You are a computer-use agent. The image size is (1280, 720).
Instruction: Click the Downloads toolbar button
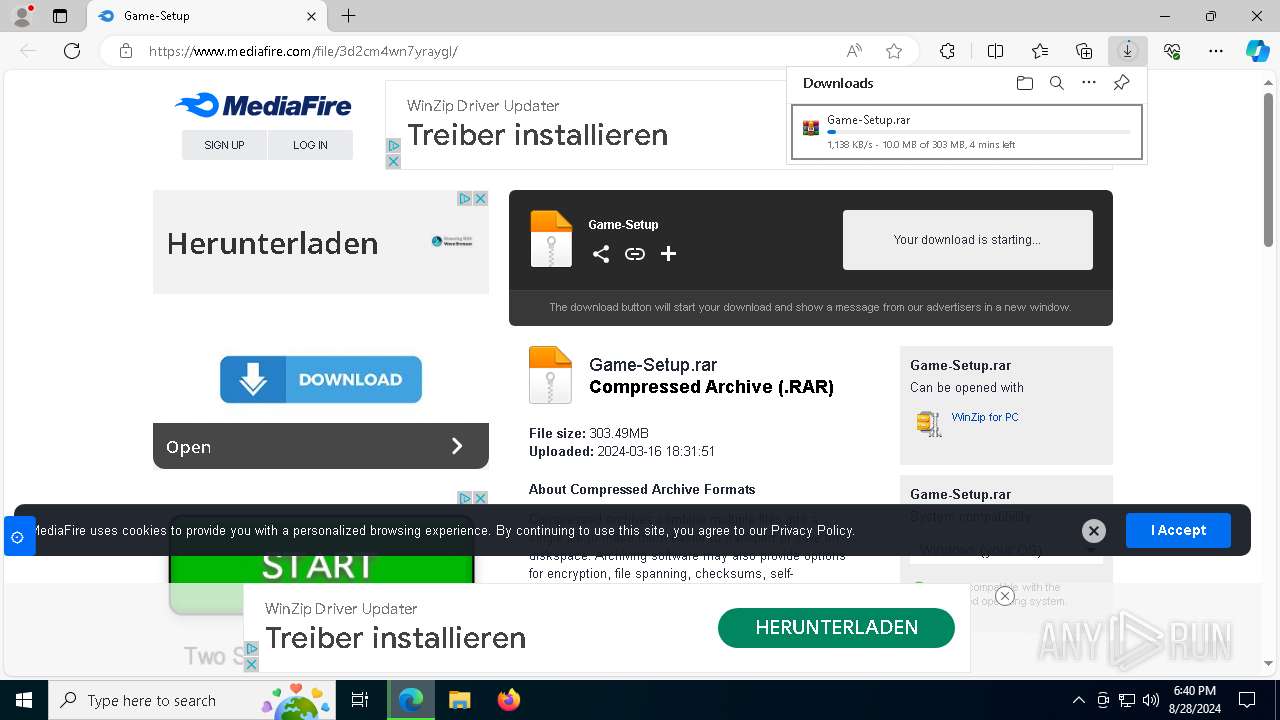coord(1128,51)
